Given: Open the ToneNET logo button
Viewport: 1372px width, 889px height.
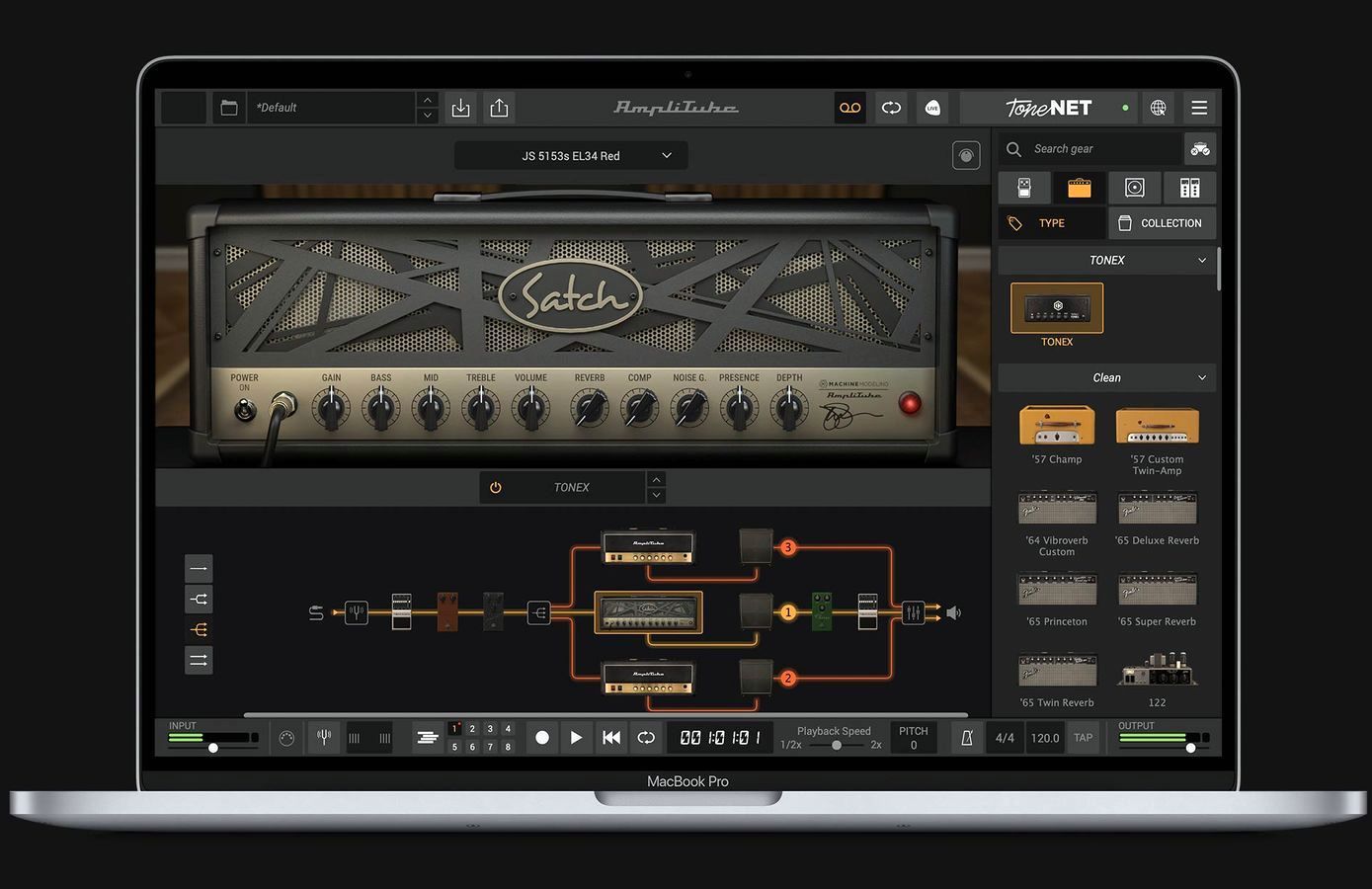Looking at the screenshot, I should (1048, 108).
